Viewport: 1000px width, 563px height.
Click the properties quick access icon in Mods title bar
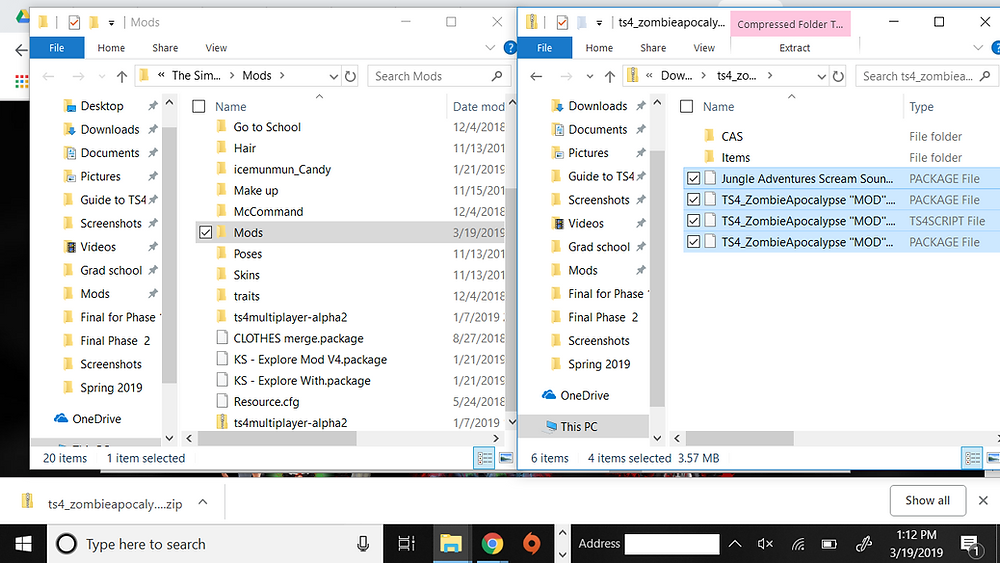point(74,22)
